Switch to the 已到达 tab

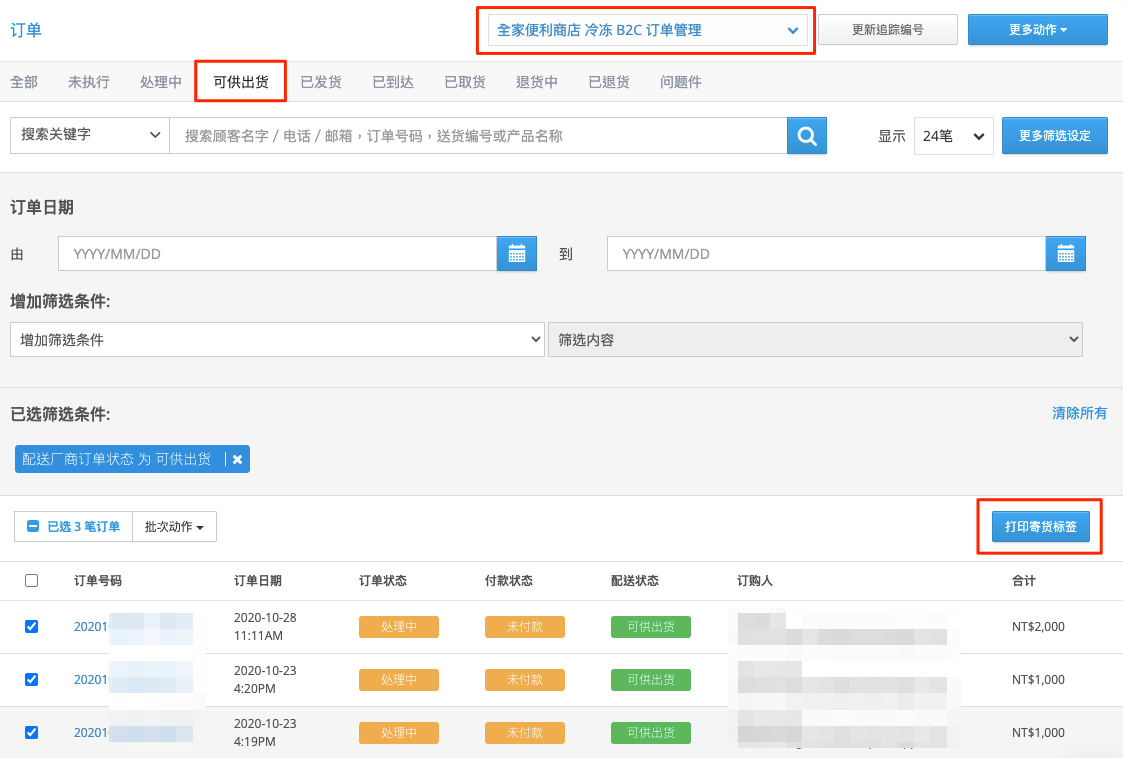[x=393, y=82]
